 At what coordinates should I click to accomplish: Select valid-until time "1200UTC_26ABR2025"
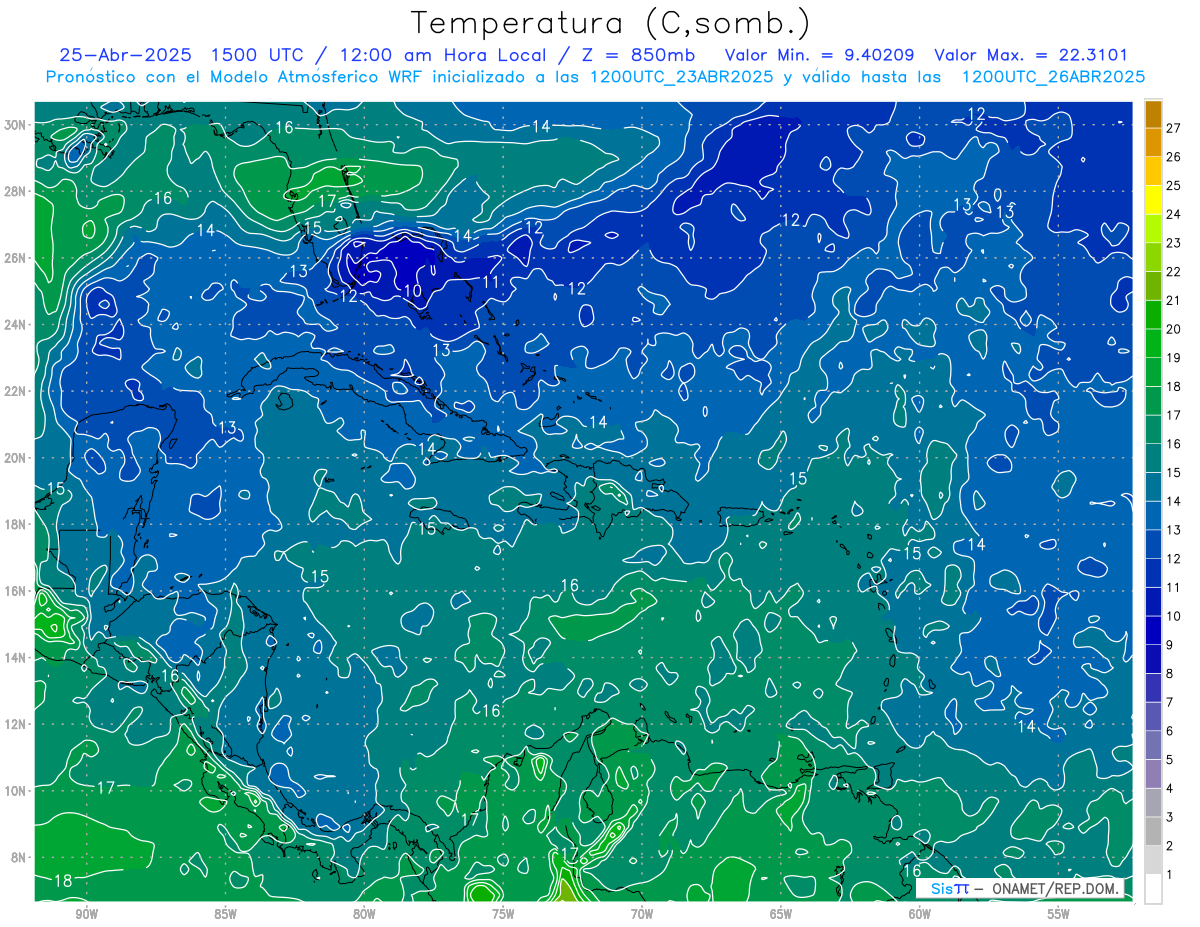(1053, 77)
